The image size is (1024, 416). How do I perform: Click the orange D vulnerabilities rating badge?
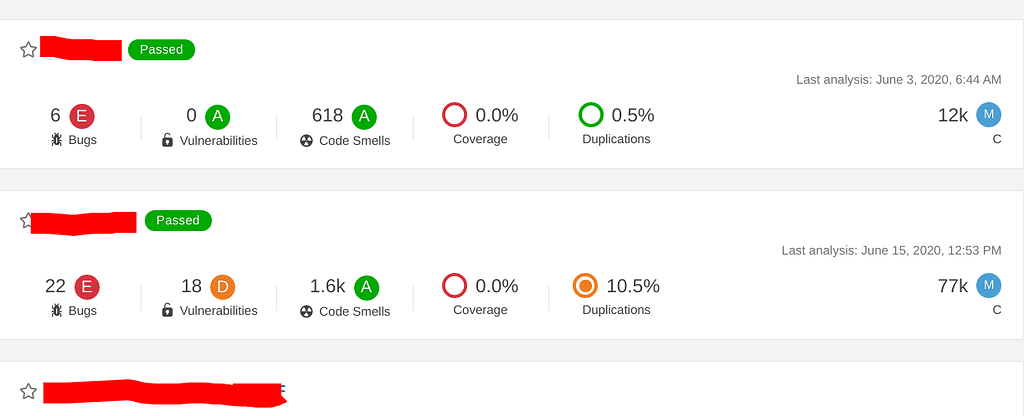pos(222,287)
